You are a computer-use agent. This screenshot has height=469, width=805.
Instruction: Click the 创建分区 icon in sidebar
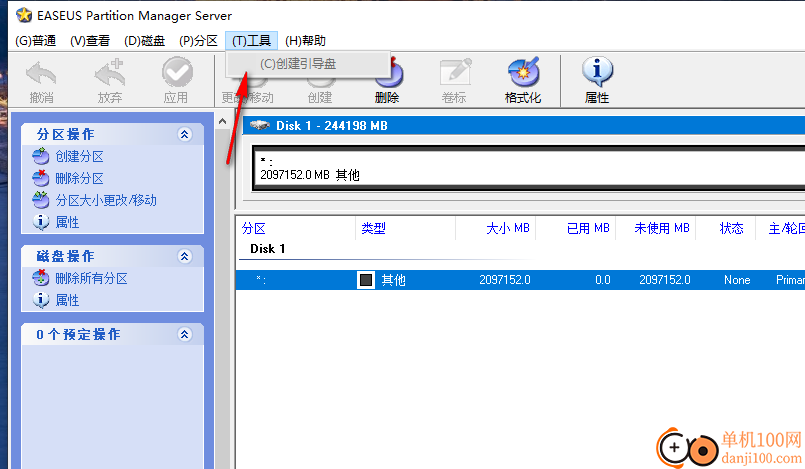(41, 155)
